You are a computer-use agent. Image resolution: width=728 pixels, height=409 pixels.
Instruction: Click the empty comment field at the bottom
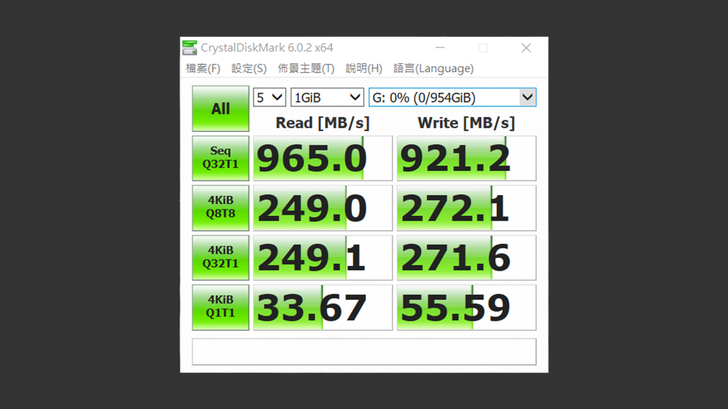364,351
